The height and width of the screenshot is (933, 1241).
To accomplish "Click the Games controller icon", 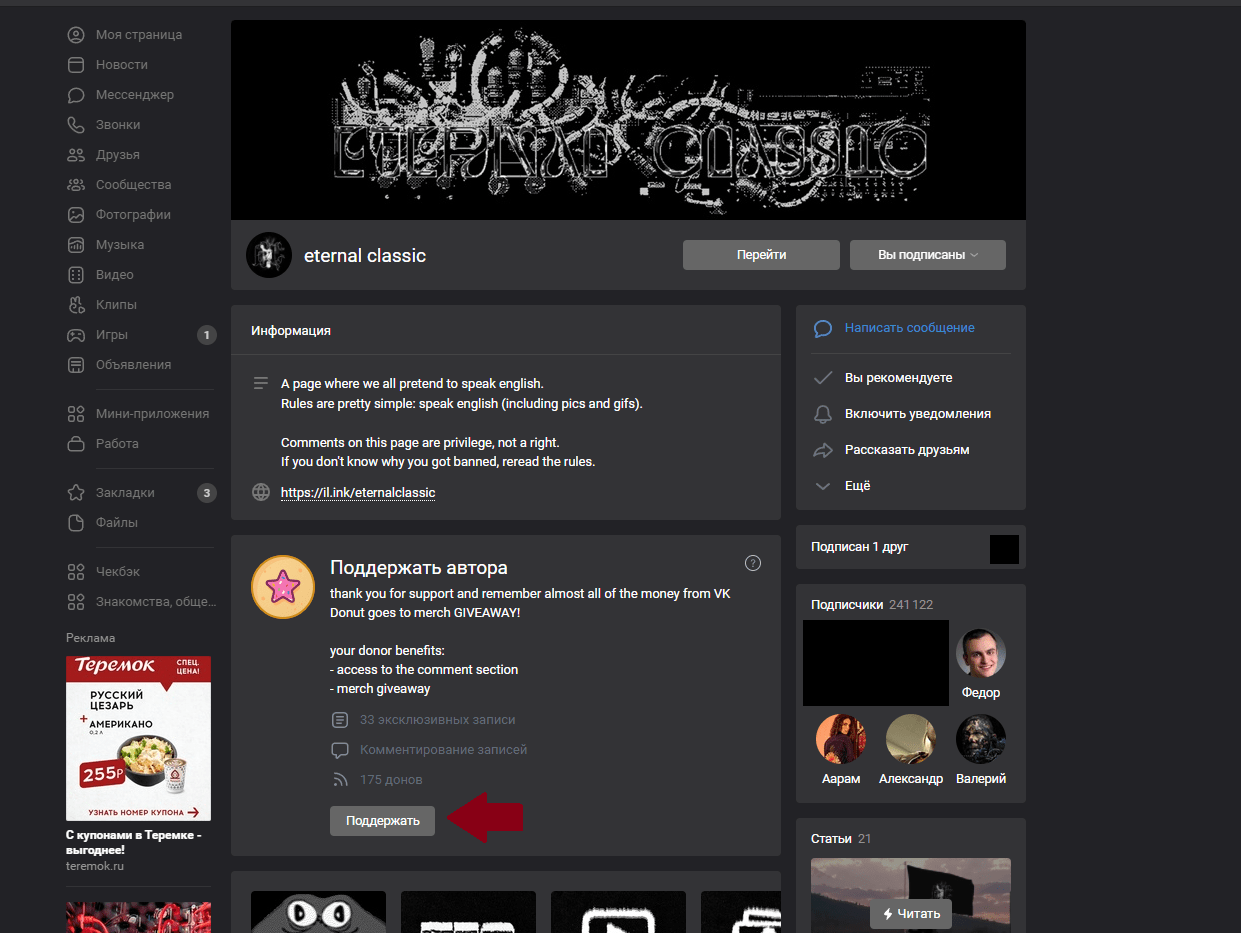I will [x=76, y=335].
